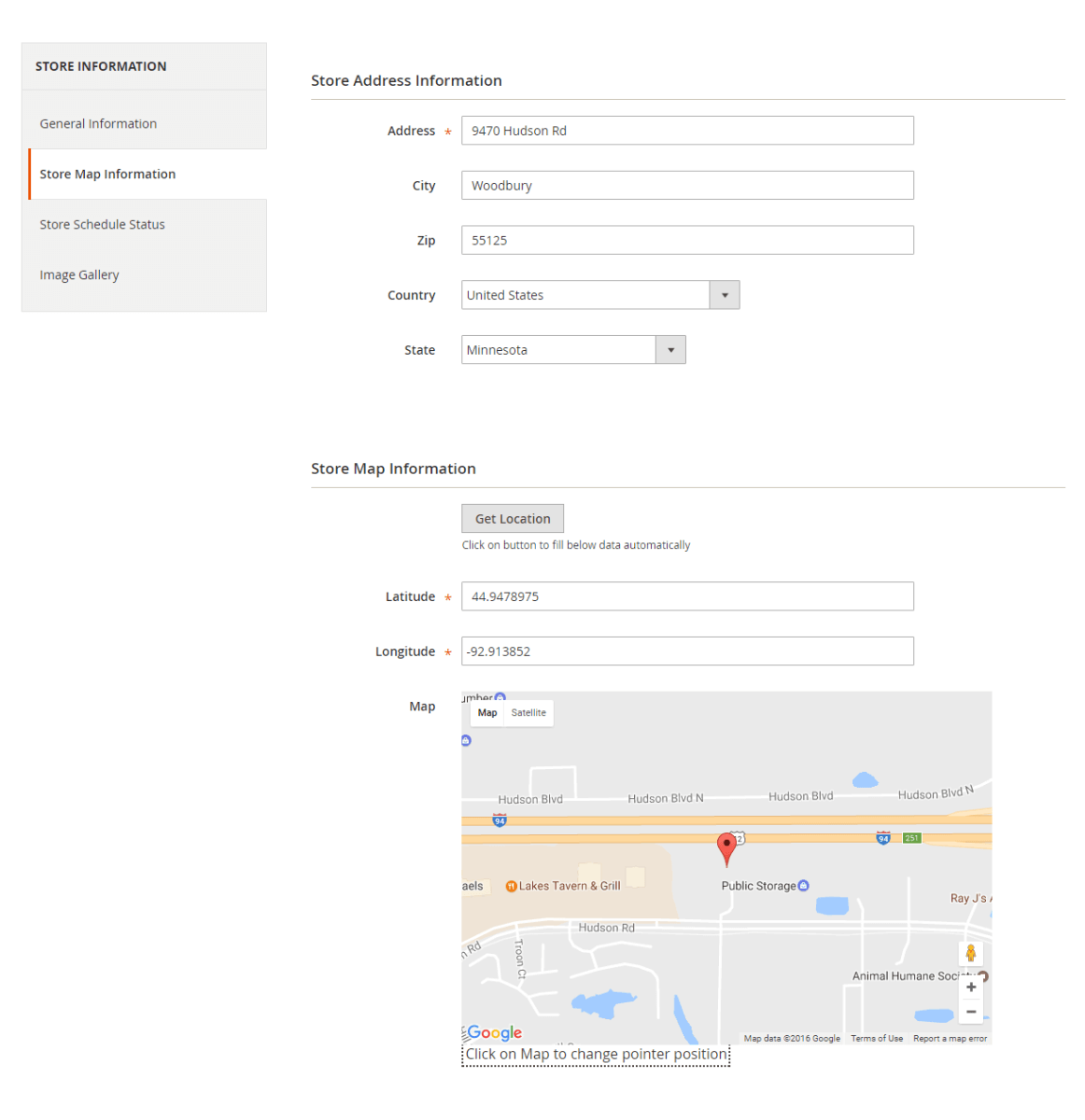Zoom in on the map
Viewport: 1085px width, 1120px height.
coord(971,987)
